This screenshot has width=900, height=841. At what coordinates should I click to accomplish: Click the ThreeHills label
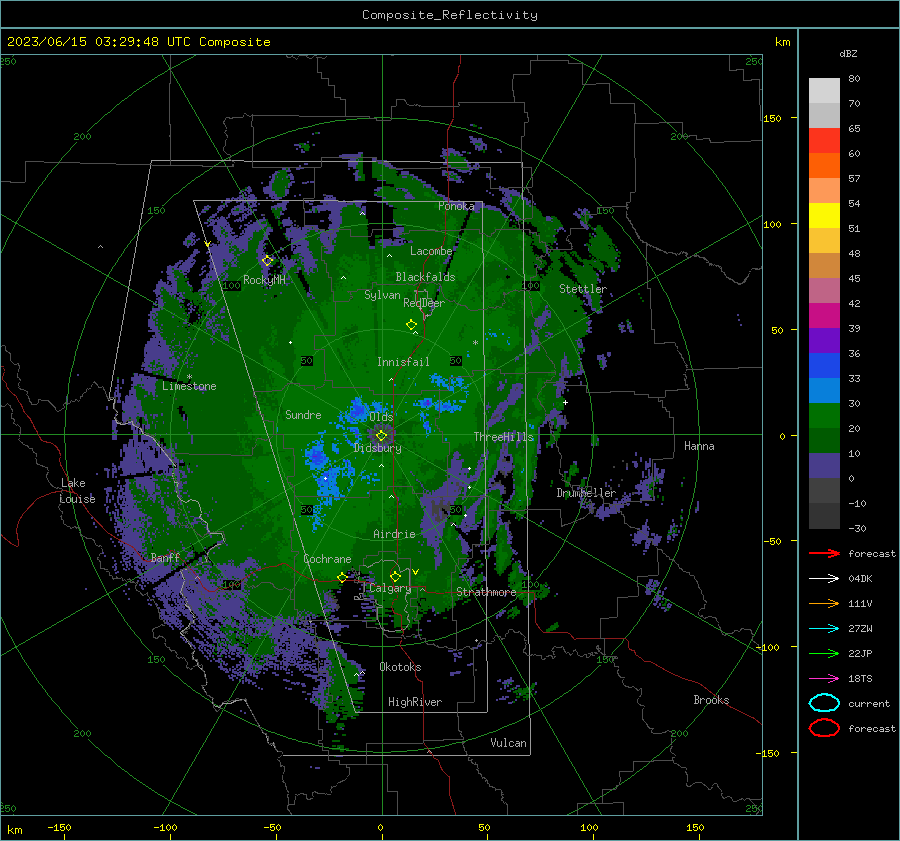tap(503, 437)
